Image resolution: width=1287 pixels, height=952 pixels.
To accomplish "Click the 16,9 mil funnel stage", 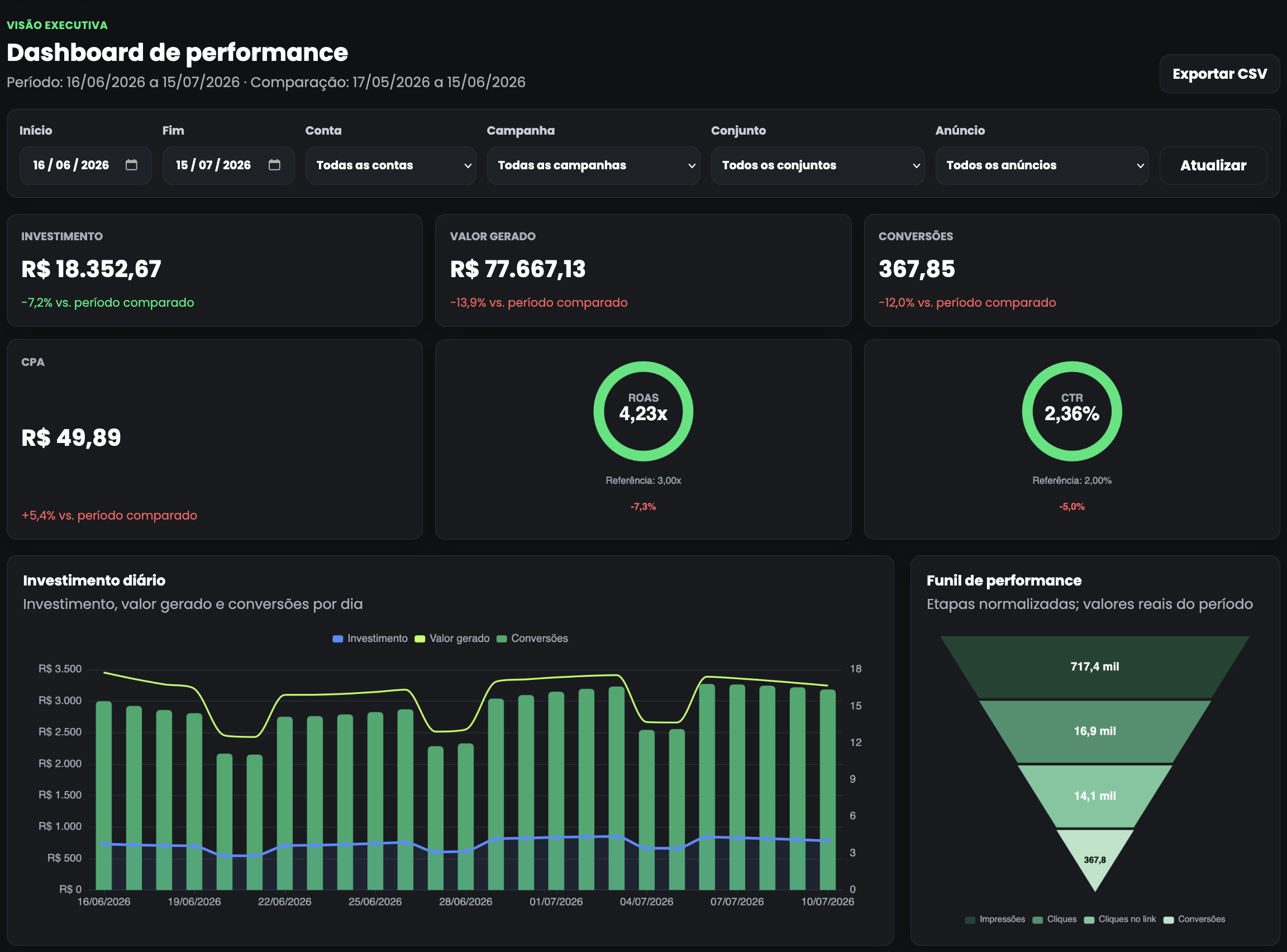I will [x=1095, y=731].
